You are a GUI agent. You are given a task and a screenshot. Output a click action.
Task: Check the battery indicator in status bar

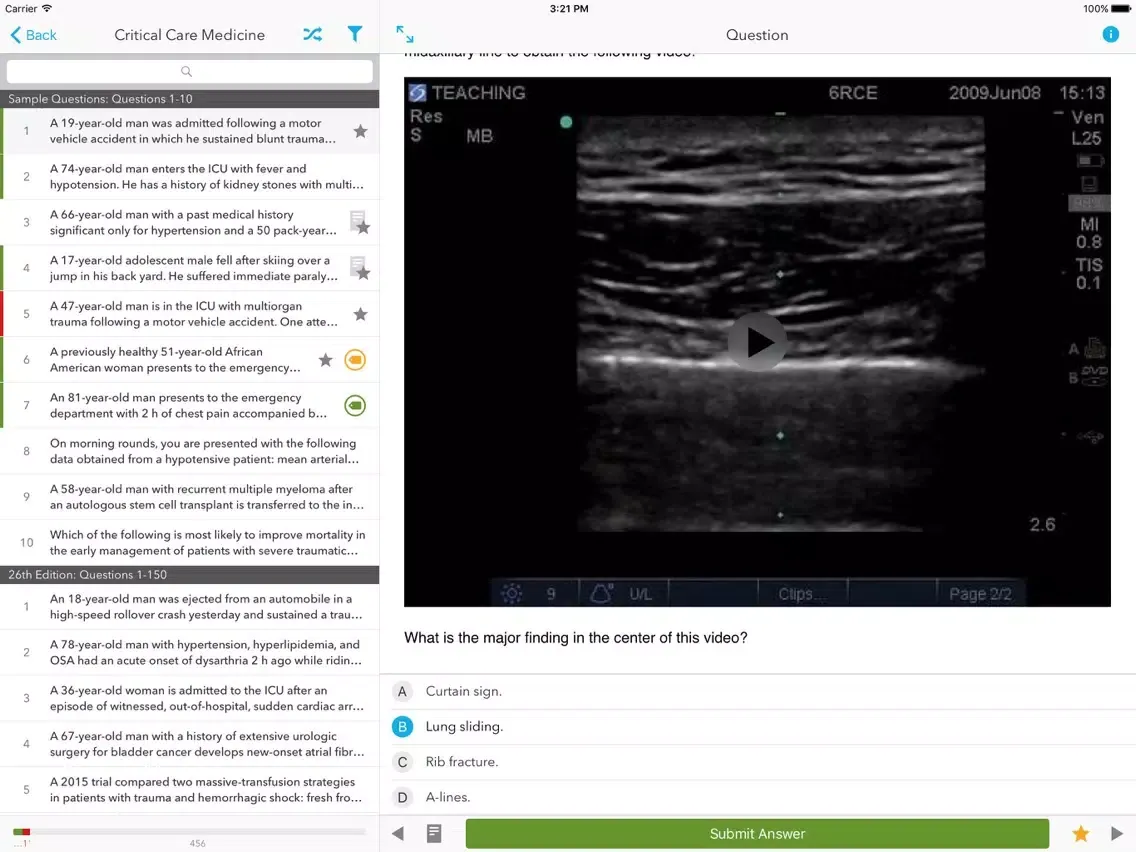1120,9
